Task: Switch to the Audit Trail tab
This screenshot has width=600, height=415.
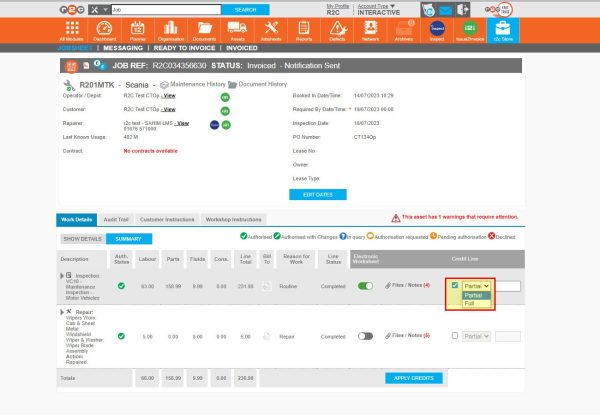Action: pyautogui.click(x=118, y=218)
